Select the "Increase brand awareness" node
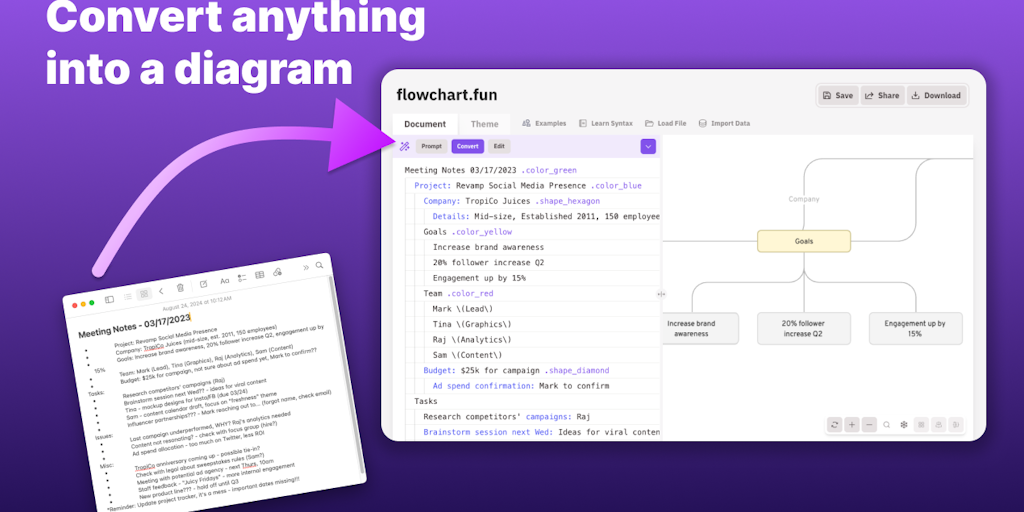This screenshot has height=512, width=1024. [x=701, y=328]
